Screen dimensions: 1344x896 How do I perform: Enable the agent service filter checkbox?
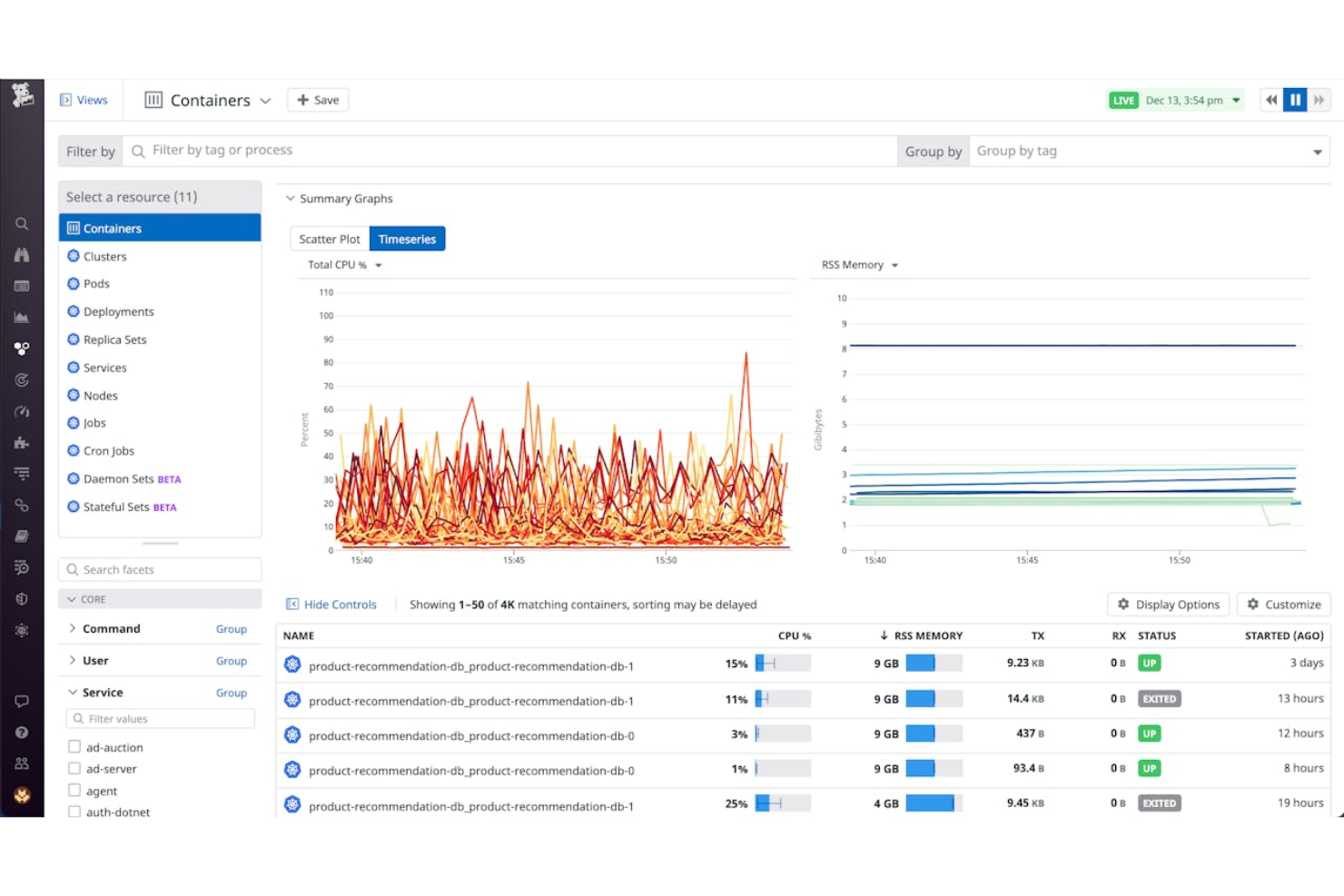(x=74, y=790)
